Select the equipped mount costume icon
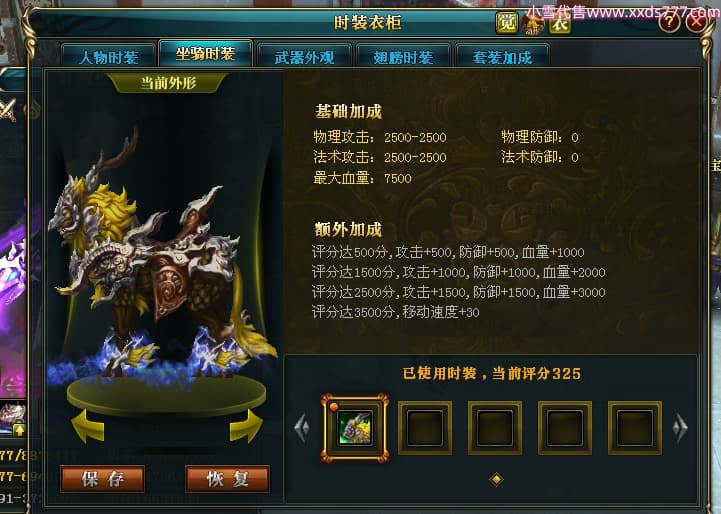This screenshot has height=514, width=721. pyautogui.click(x=355, y=428)
